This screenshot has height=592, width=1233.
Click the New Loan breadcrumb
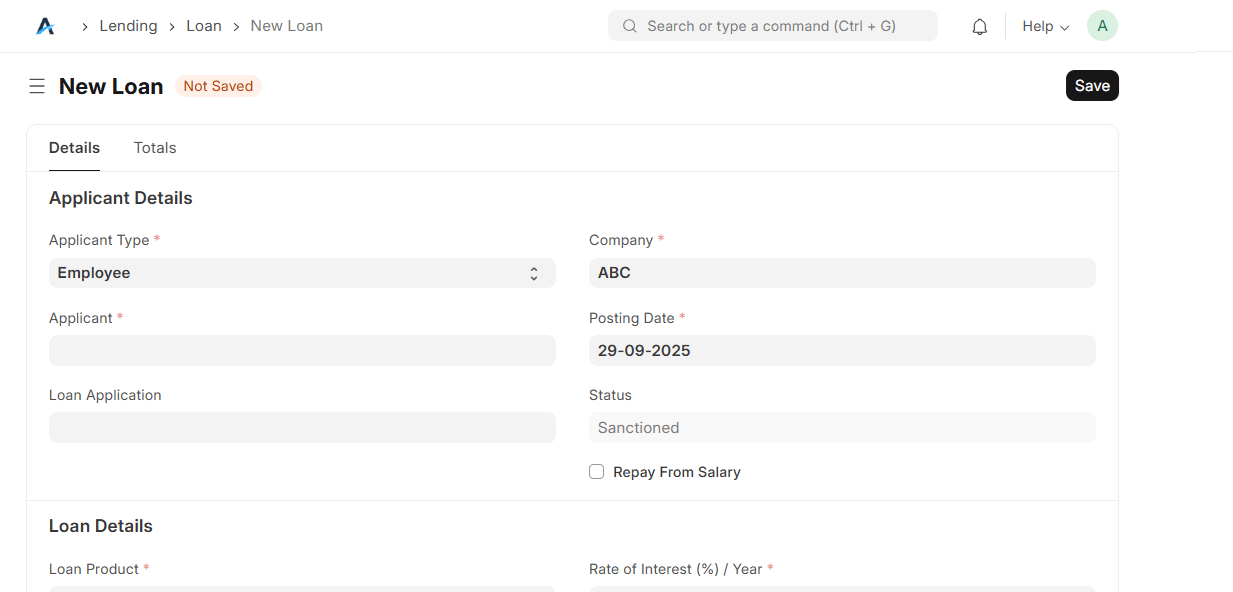(x=286, y=26)
